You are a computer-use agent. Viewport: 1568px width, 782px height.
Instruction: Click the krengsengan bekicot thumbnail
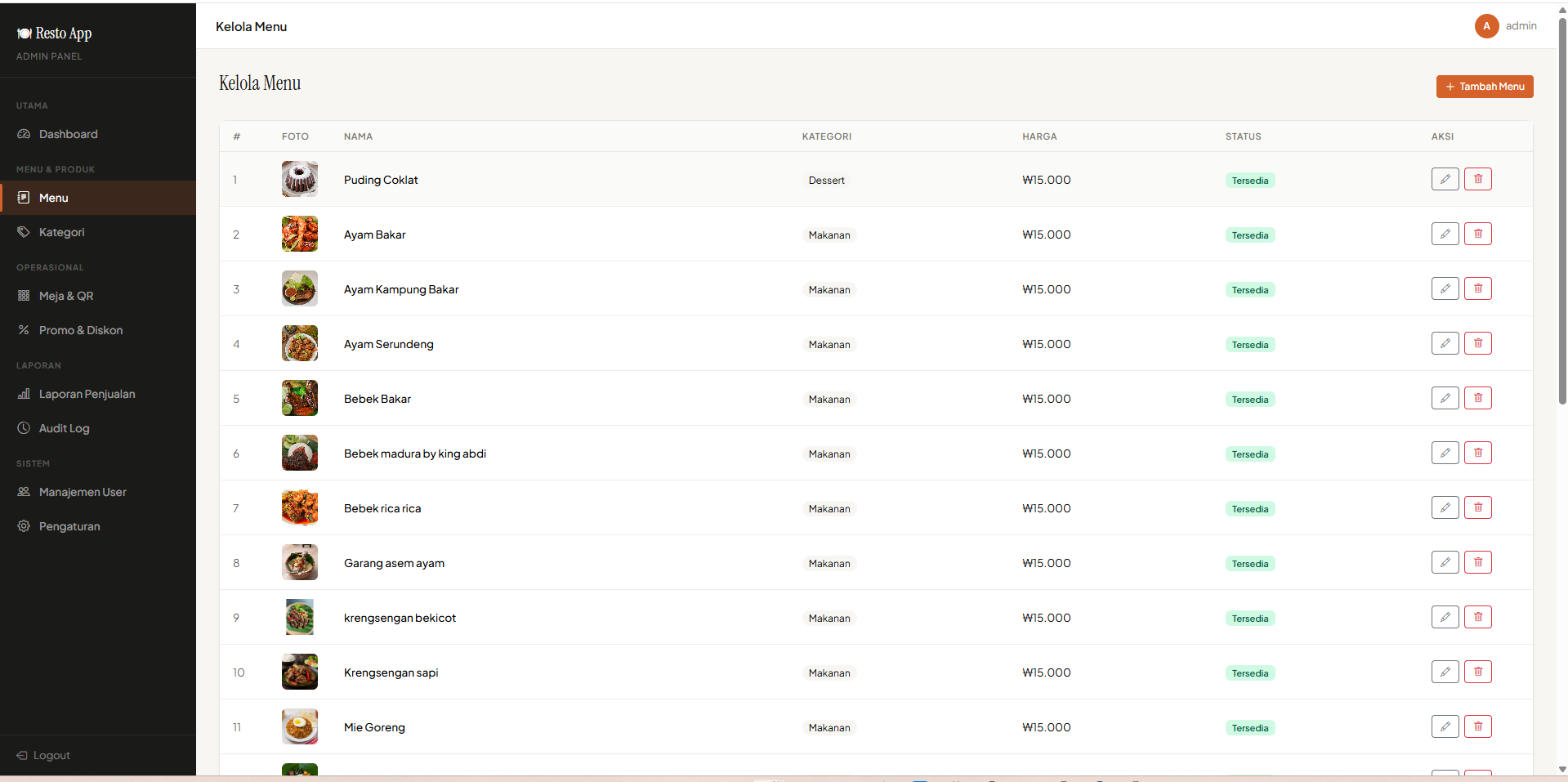pos(300,617)
